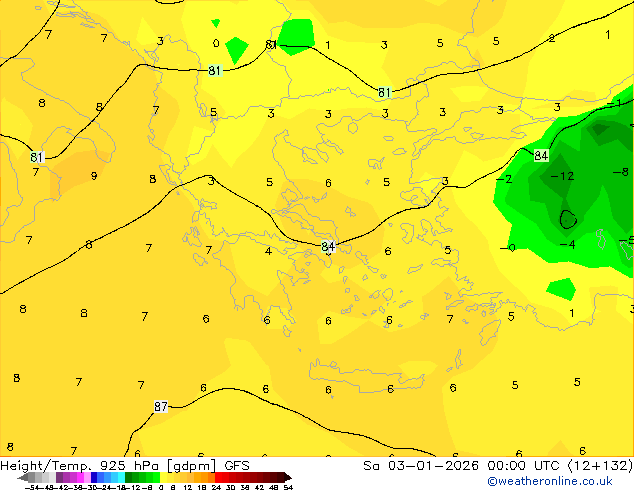634x490 pixels.
Task: Pick the bright red legend segment
Action: [x=218, y=477]
